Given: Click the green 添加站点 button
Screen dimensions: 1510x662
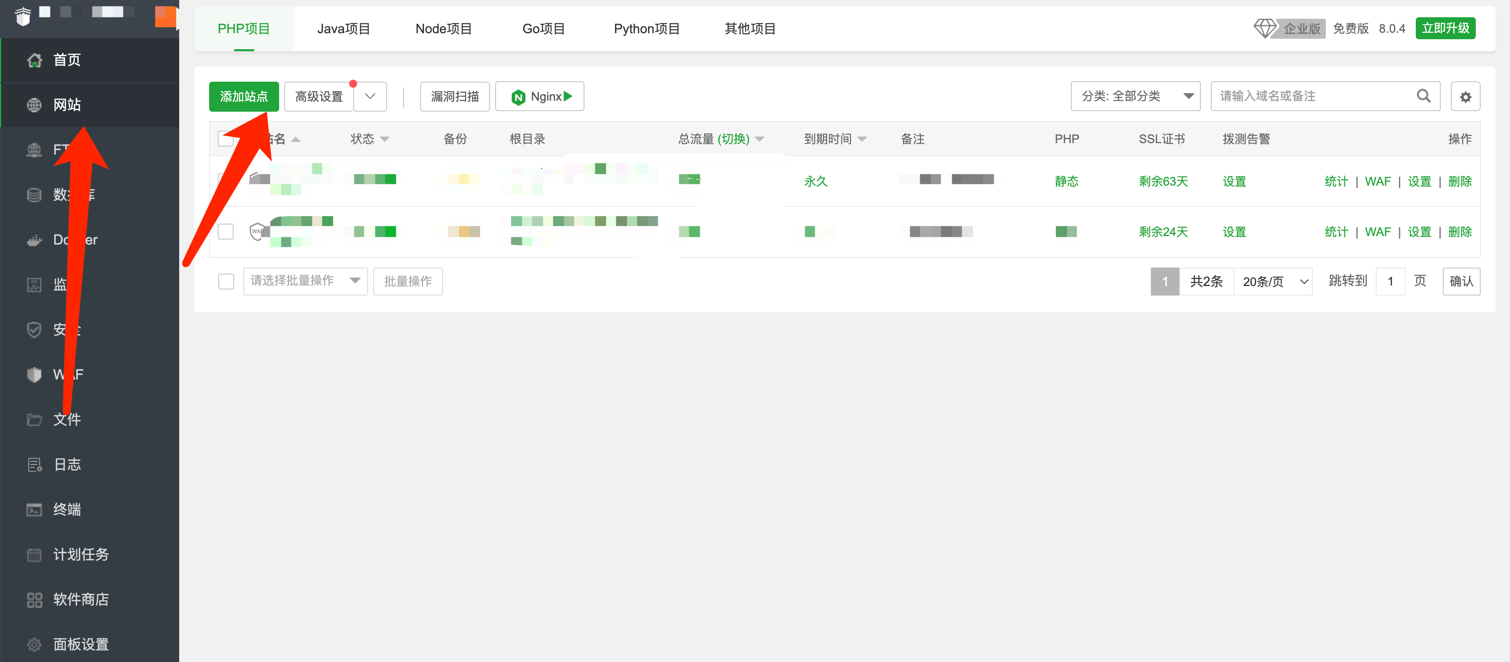Looking at the screenshot, I should coord(244,96).
